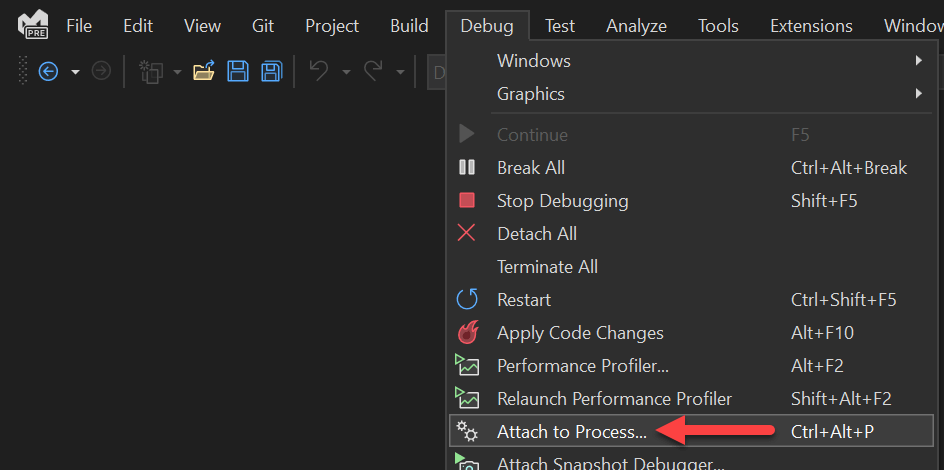
Task: Click the Undo arrow icon
Action: [319, 71]
